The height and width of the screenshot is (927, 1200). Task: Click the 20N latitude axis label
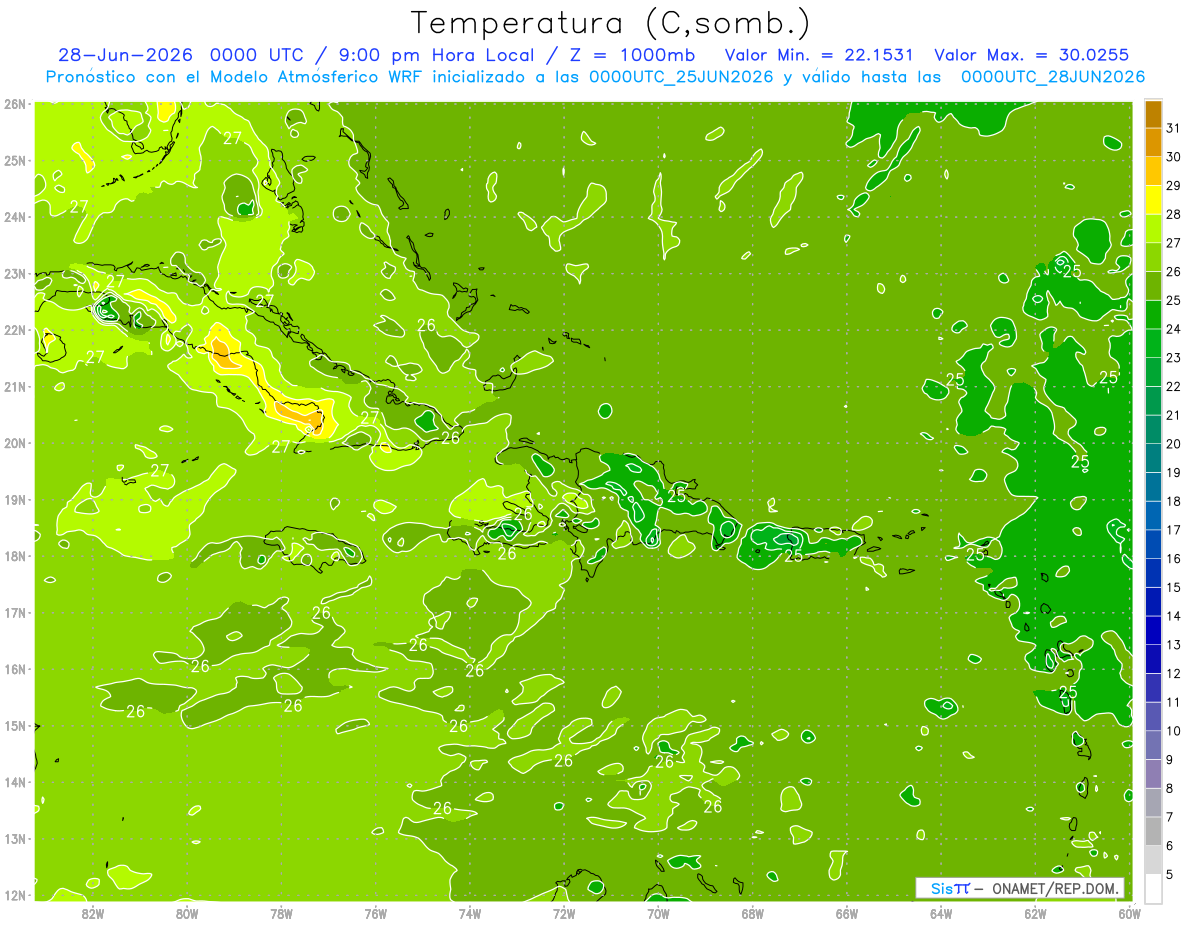tap(15, 443)
